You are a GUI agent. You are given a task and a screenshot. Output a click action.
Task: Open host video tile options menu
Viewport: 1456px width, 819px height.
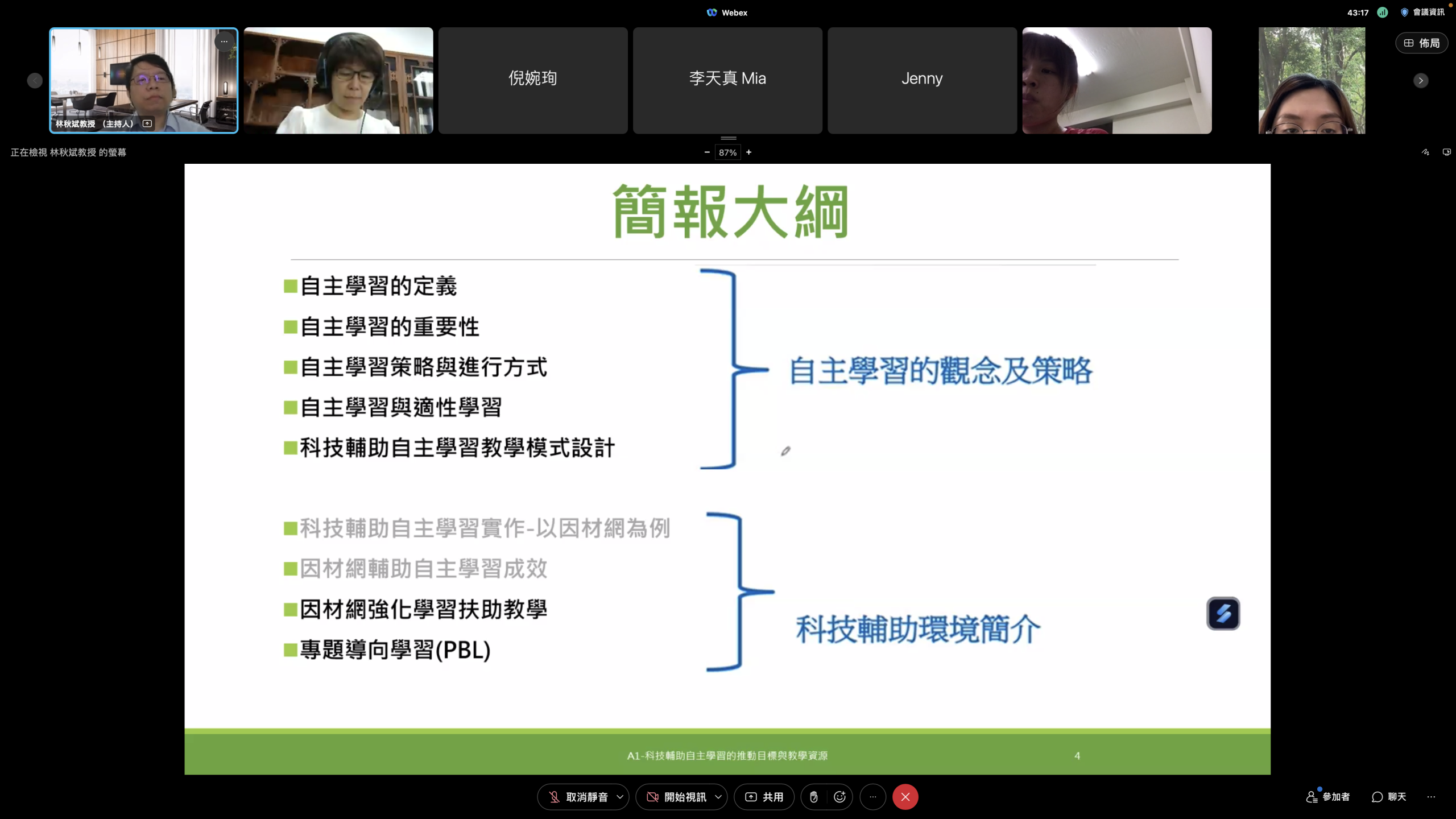click(224, 42)
